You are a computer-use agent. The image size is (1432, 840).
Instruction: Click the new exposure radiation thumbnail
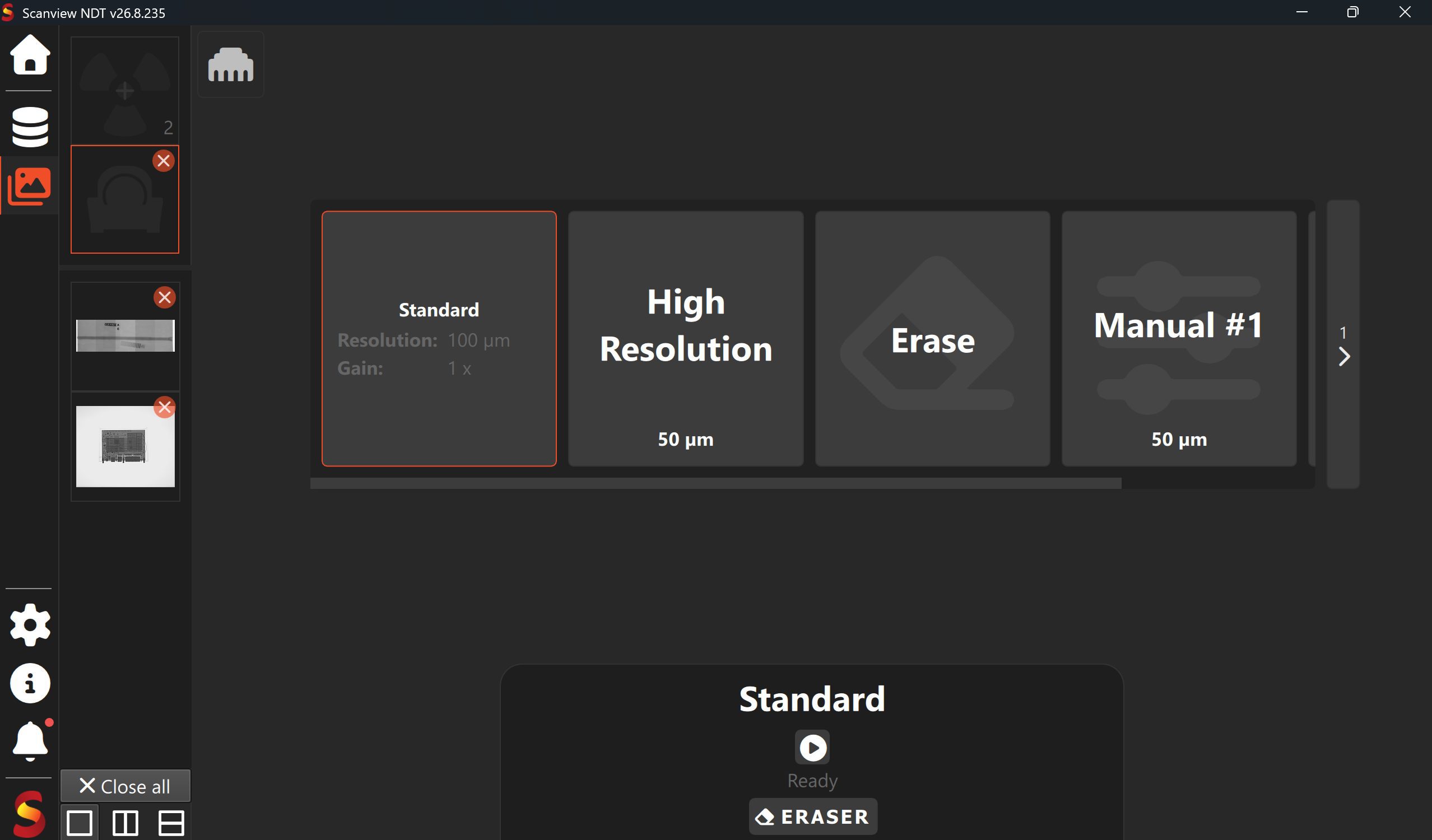coord(124,90)
